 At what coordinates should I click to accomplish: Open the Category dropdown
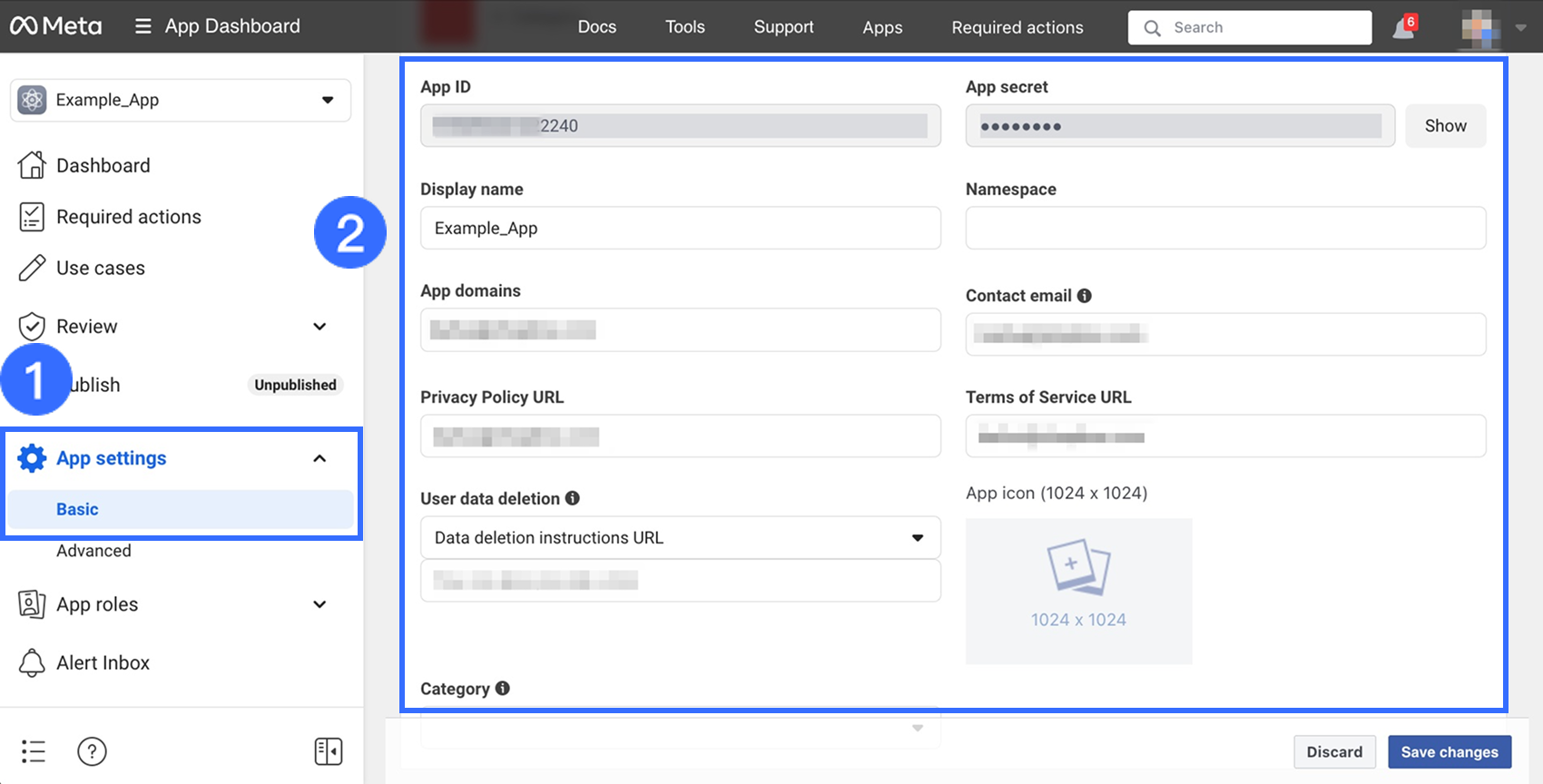point(681,728)
